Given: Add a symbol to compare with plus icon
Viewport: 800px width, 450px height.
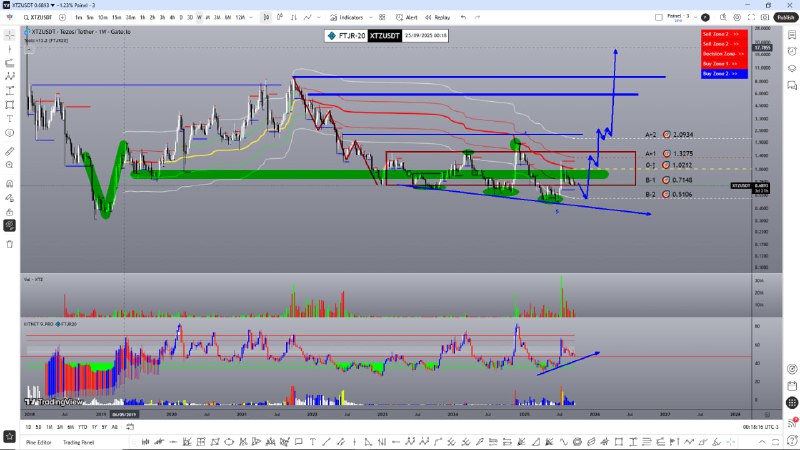Looking at the screenshot, I should [62, 17].
